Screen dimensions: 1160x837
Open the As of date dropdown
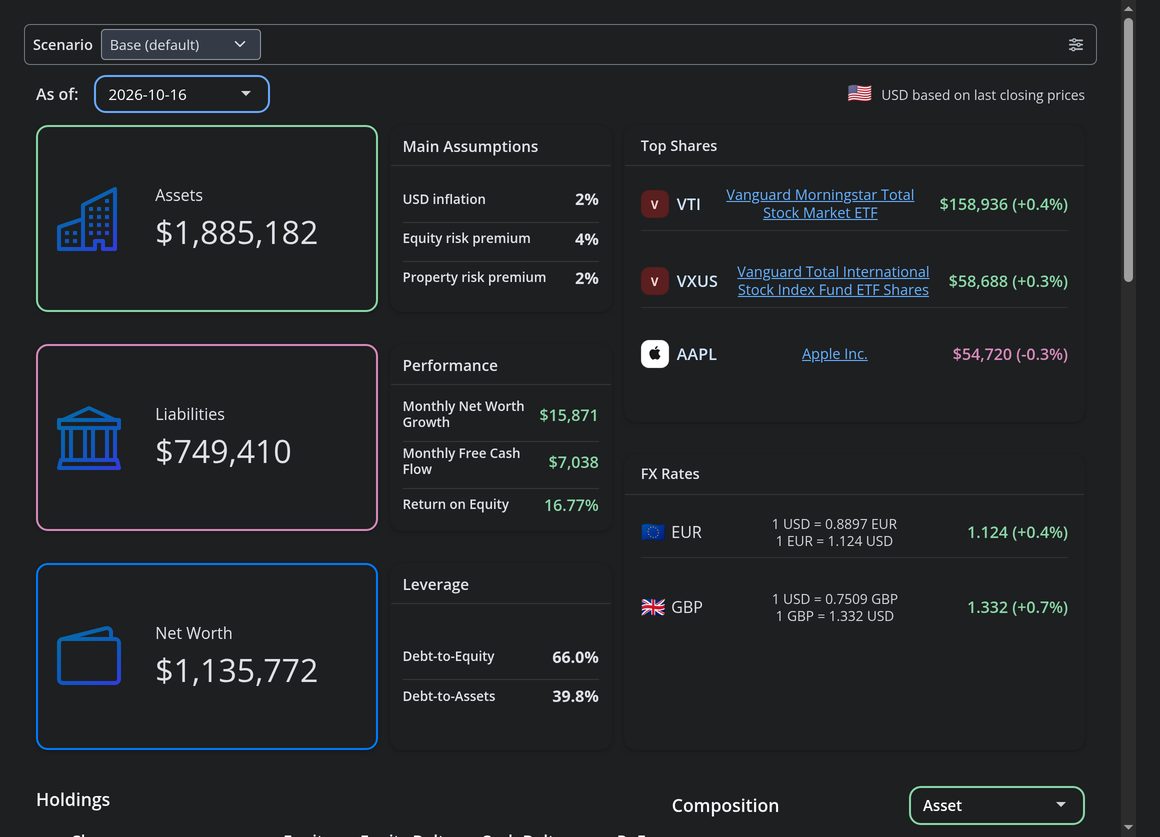[x=182, y=94]
